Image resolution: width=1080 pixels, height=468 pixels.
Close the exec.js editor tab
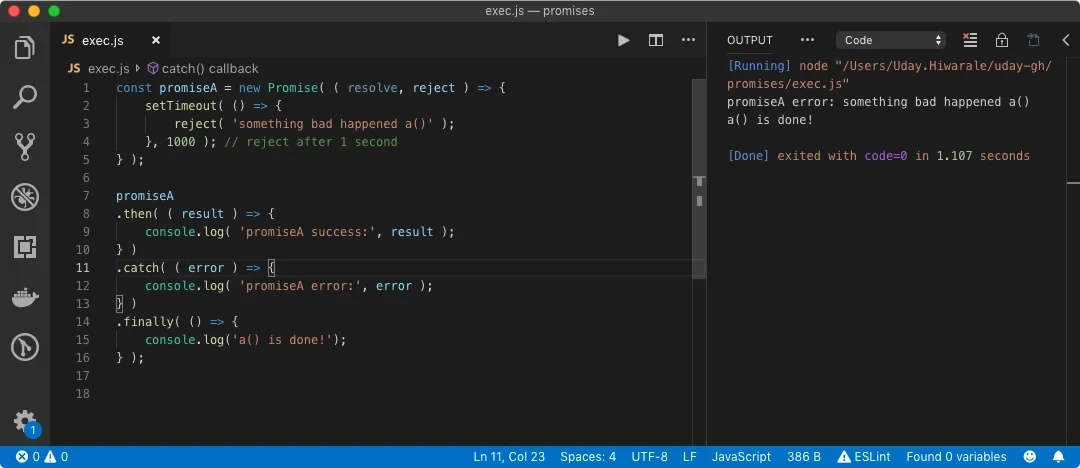(156, 41)
